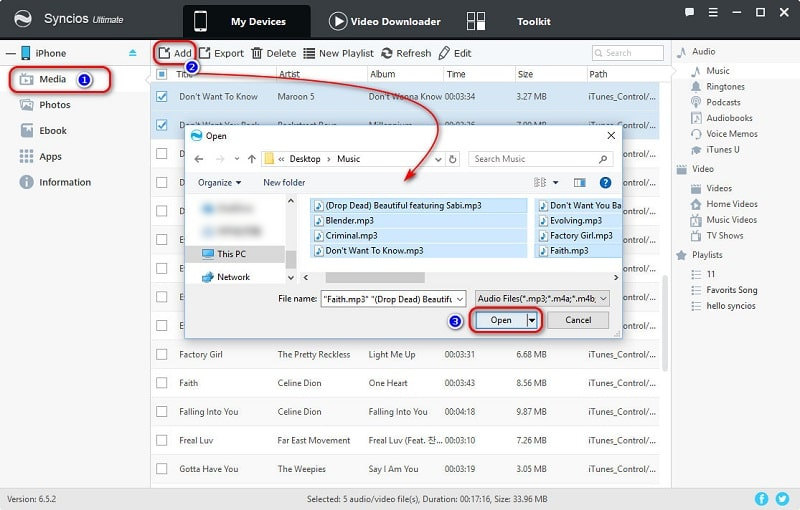The height and width of the screenshot is (510, 800).
Task: Click the Search field in toolbar
Action: 628,53
